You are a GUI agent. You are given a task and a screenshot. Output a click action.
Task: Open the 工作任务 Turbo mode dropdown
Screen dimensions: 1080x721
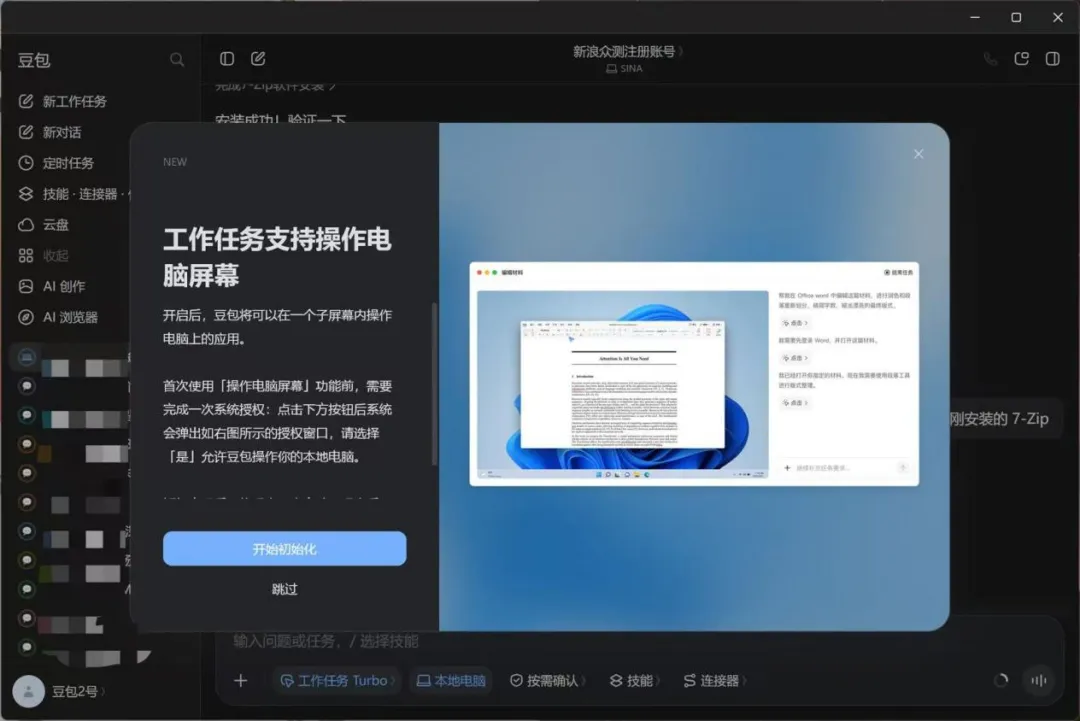coord(338,680)
